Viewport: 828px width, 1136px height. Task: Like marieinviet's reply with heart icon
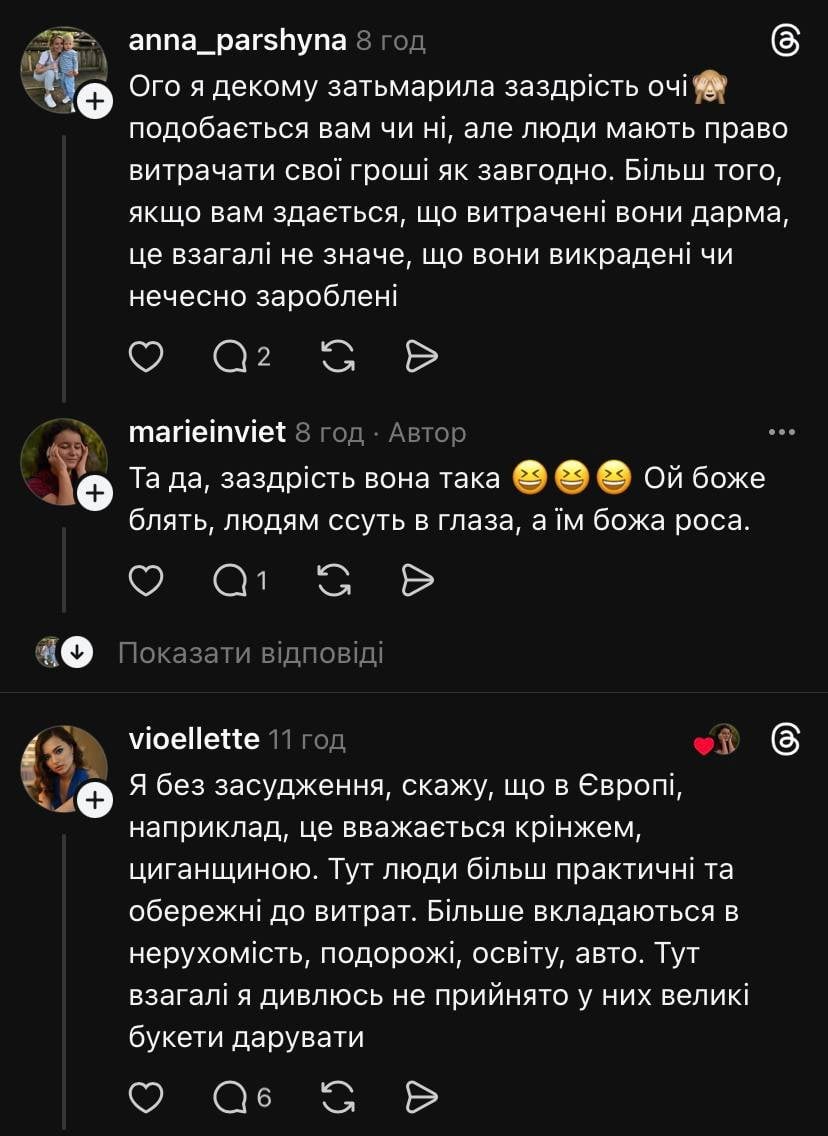pyautogui.click(x=147, y=580)
